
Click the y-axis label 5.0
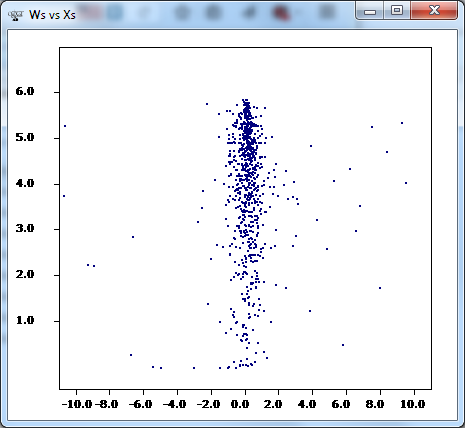tap(25, 137)
